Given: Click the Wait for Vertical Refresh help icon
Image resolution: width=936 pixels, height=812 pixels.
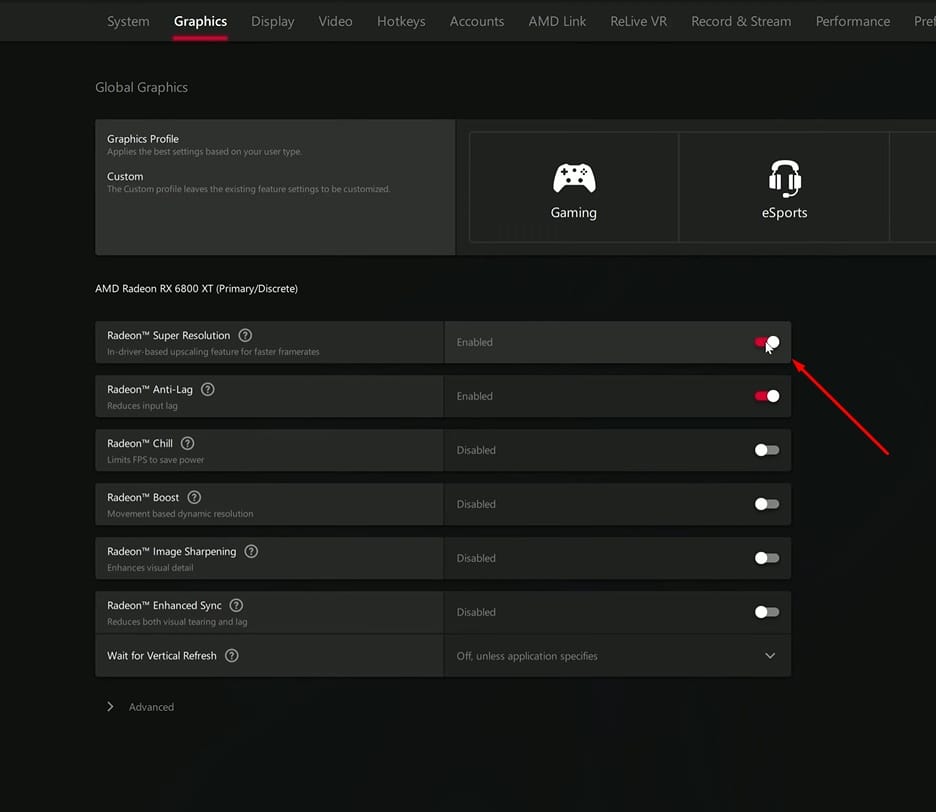Looking at the screenshot, I should (x=231, y=655).
